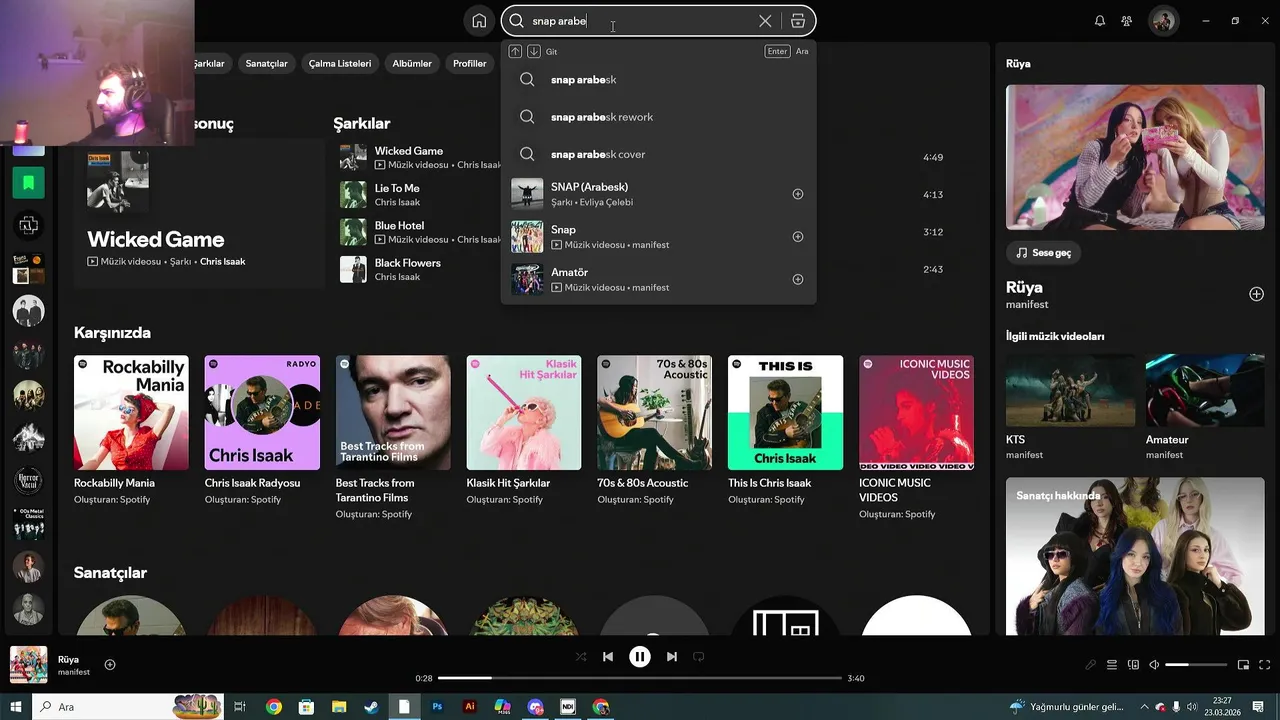Open Steam from the Windows taskbar
The width and height of the screenshot is (1280, 720).
(x=371, y=707)
